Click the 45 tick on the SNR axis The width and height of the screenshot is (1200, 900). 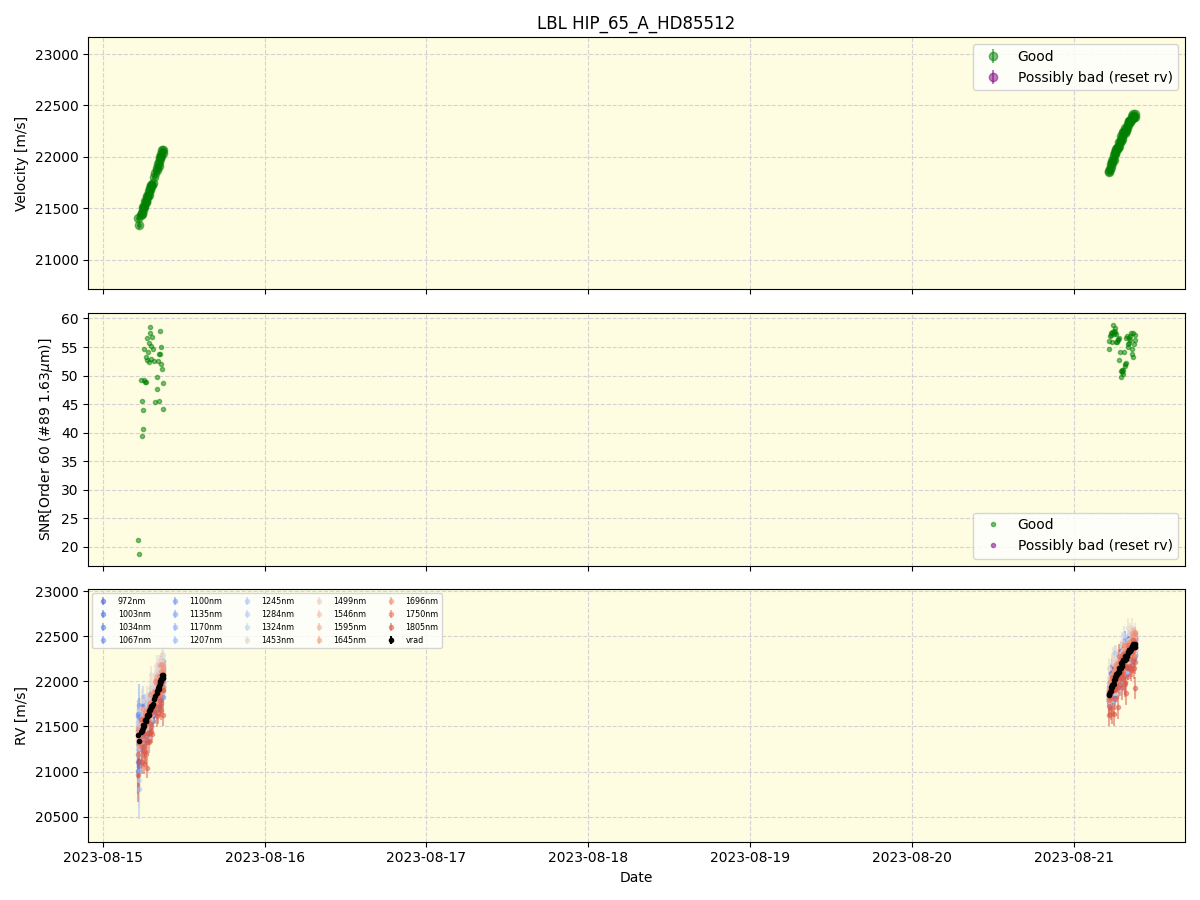click(72, 405)
